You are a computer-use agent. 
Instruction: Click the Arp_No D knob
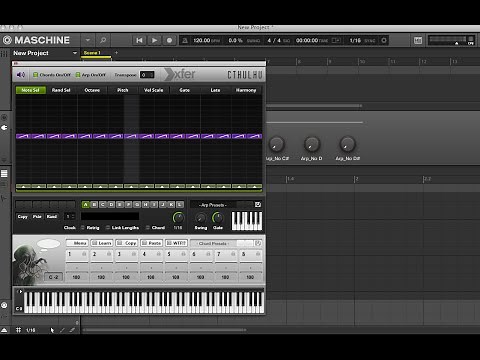(312, 144)
